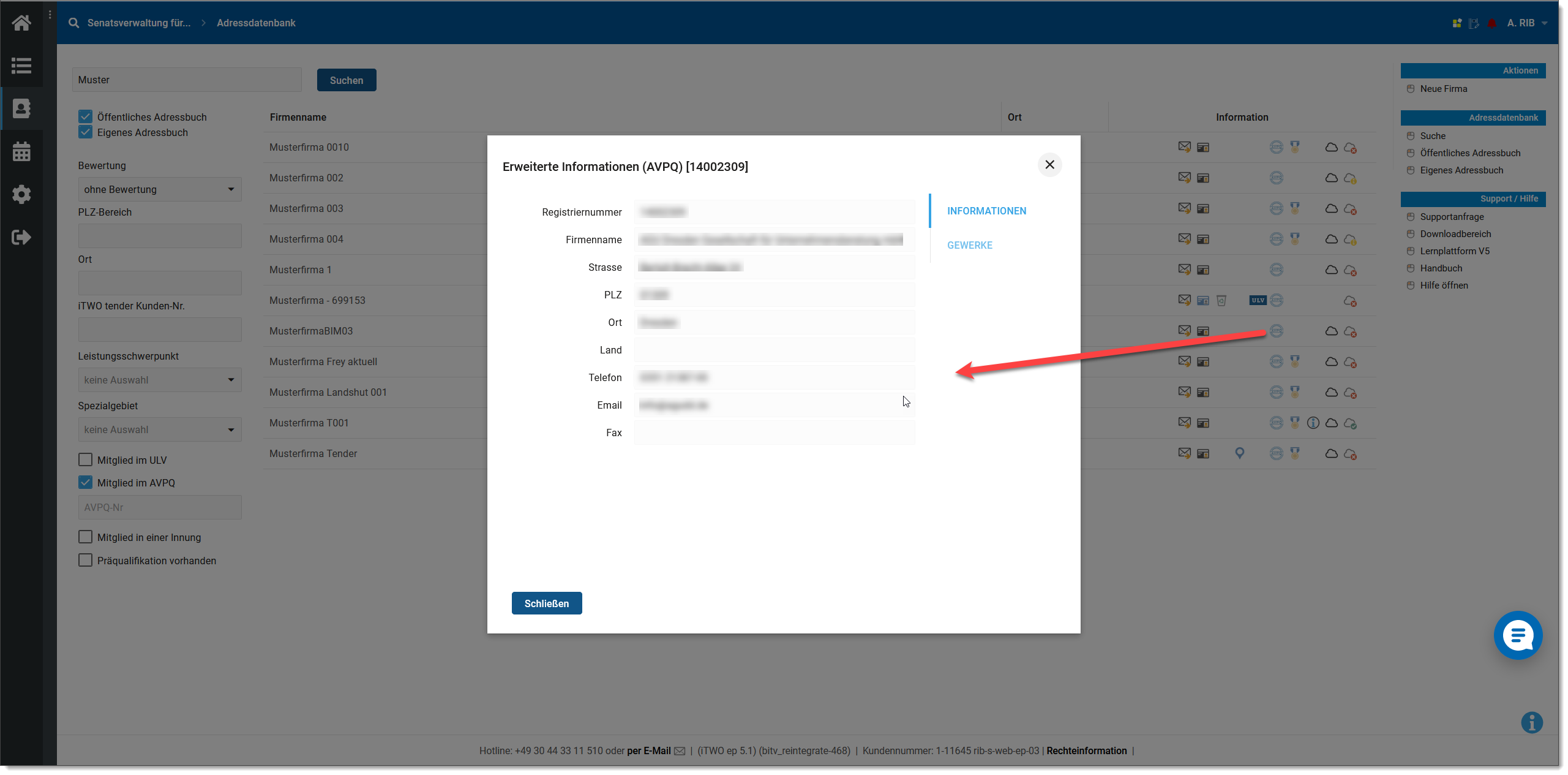Open Supportanfrage link

(x=1451, y=217)
